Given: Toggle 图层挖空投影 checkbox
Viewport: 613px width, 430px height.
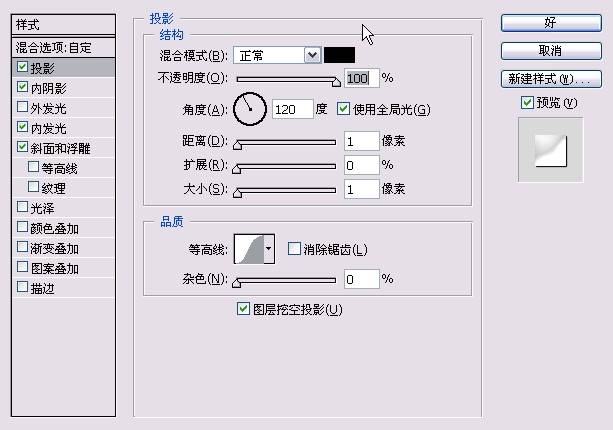Looking at the screenshot, I should 243,309.
